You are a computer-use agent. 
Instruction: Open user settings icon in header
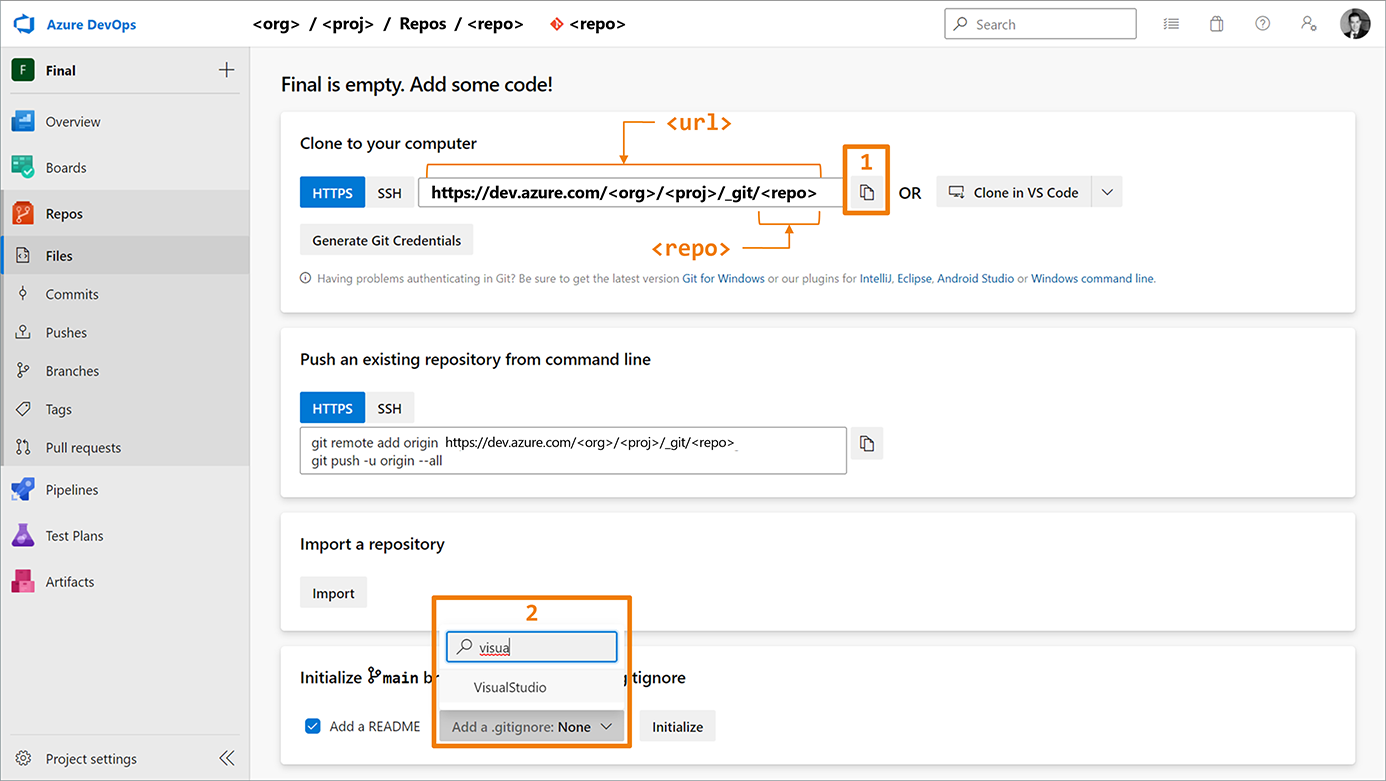(1308, 24)
